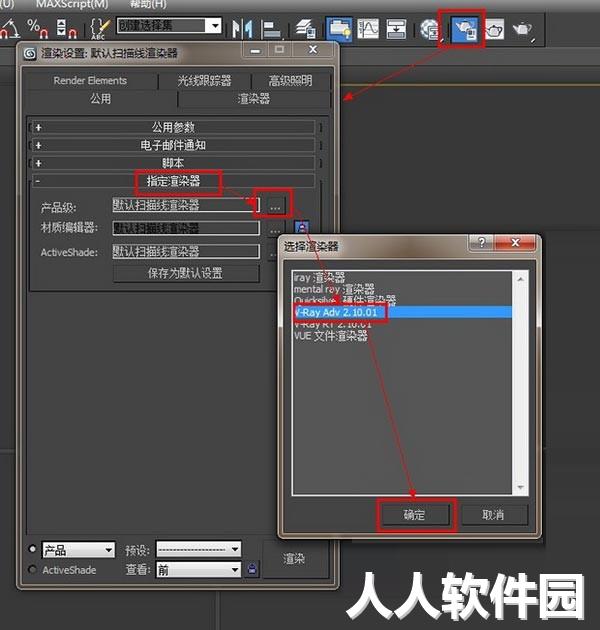Click the help (?) button in 选择渲染器 dialog
Viewport: 600px width, 630px height.
(x=481, y=242)
